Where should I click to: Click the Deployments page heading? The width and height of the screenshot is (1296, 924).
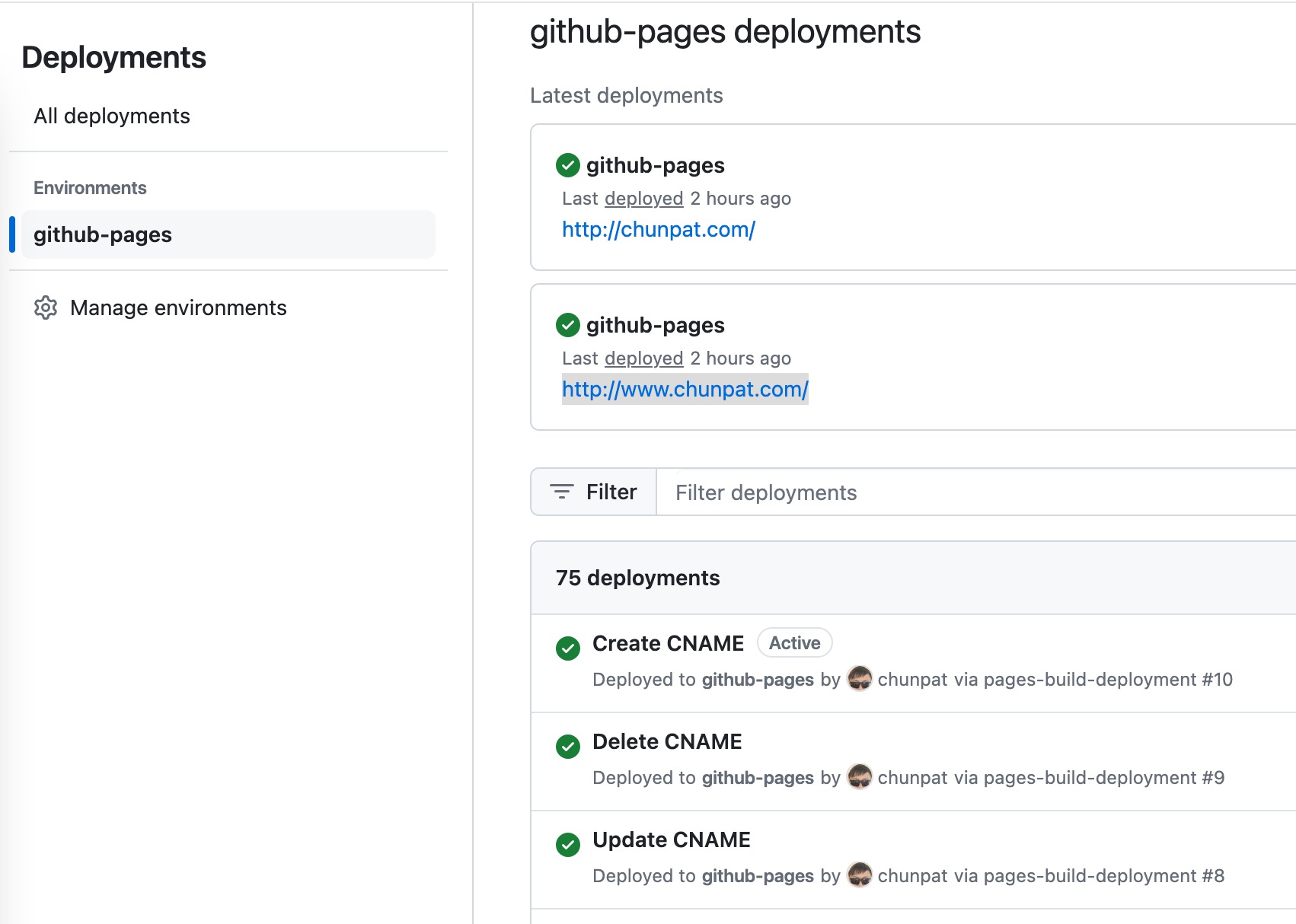114,57
